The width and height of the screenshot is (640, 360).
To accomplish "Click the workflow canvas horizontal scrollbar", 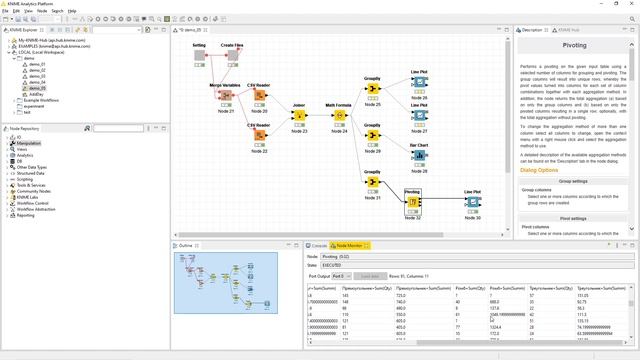I will click(311, 235).
